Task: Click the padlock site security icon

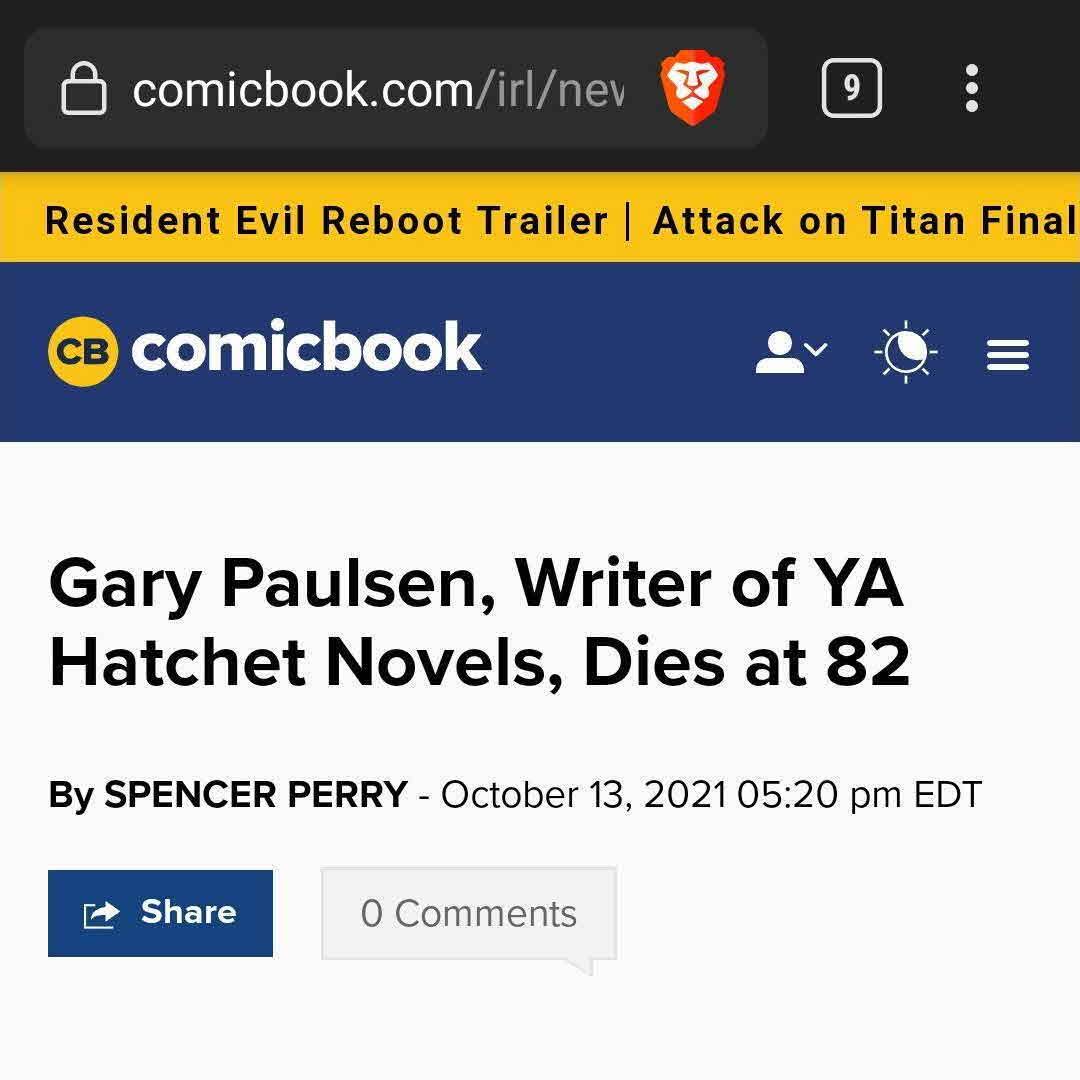Action: pos(84,89)
